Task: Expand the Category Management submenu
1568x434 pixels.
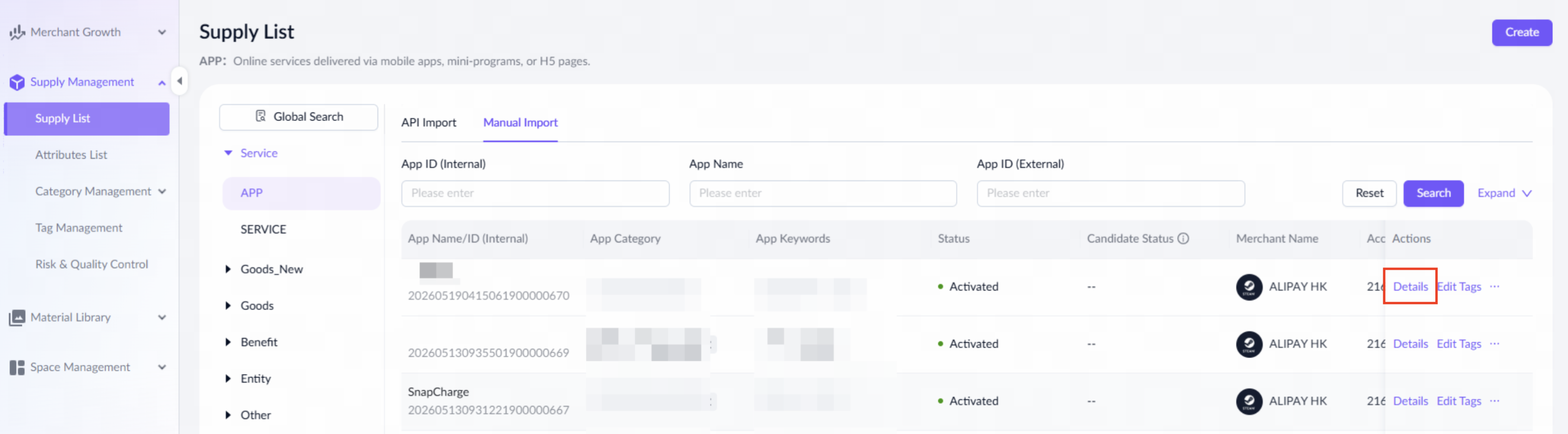Action: 162,192
